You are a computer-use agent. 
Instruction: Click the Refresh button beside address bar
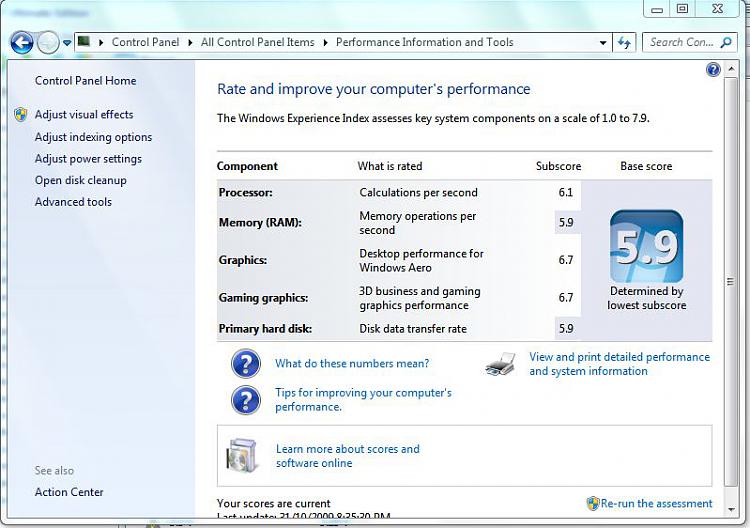(624, 43)
